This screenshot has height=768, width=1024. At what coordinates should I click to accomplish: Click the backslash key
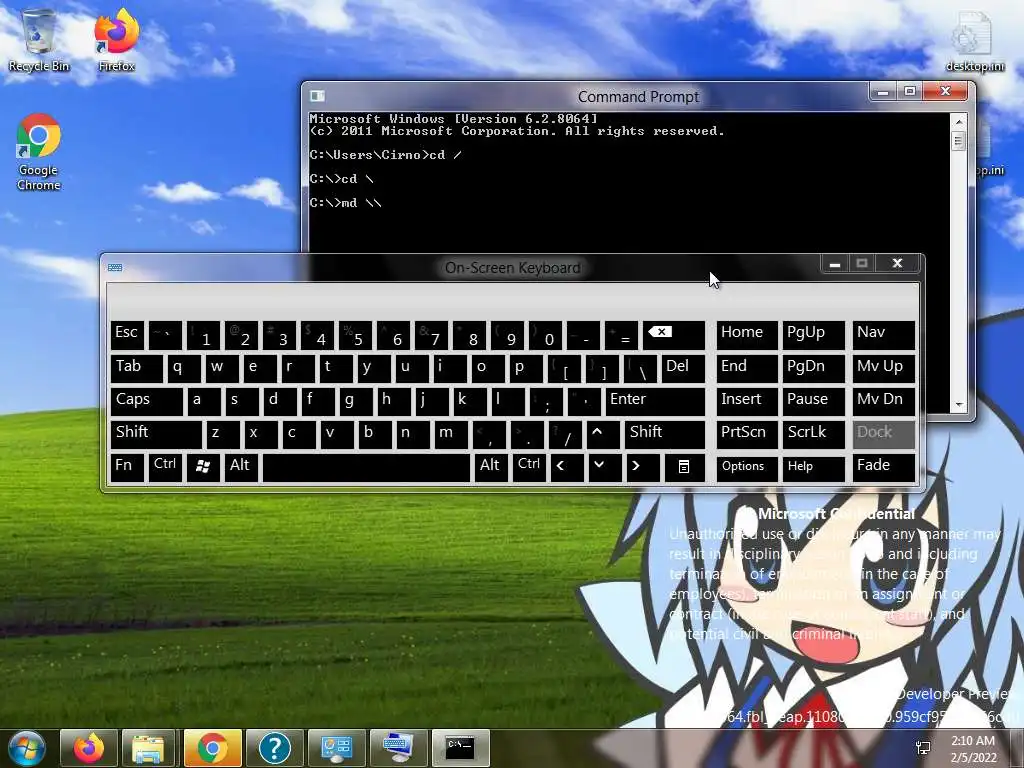tap(641, 368)
